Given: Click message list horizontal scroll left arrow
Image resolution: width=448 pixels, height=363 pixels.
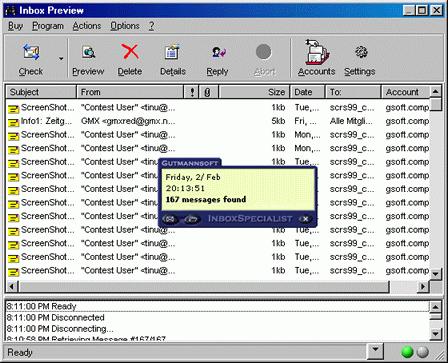Looking at the screenshot, I should [12, 286].
